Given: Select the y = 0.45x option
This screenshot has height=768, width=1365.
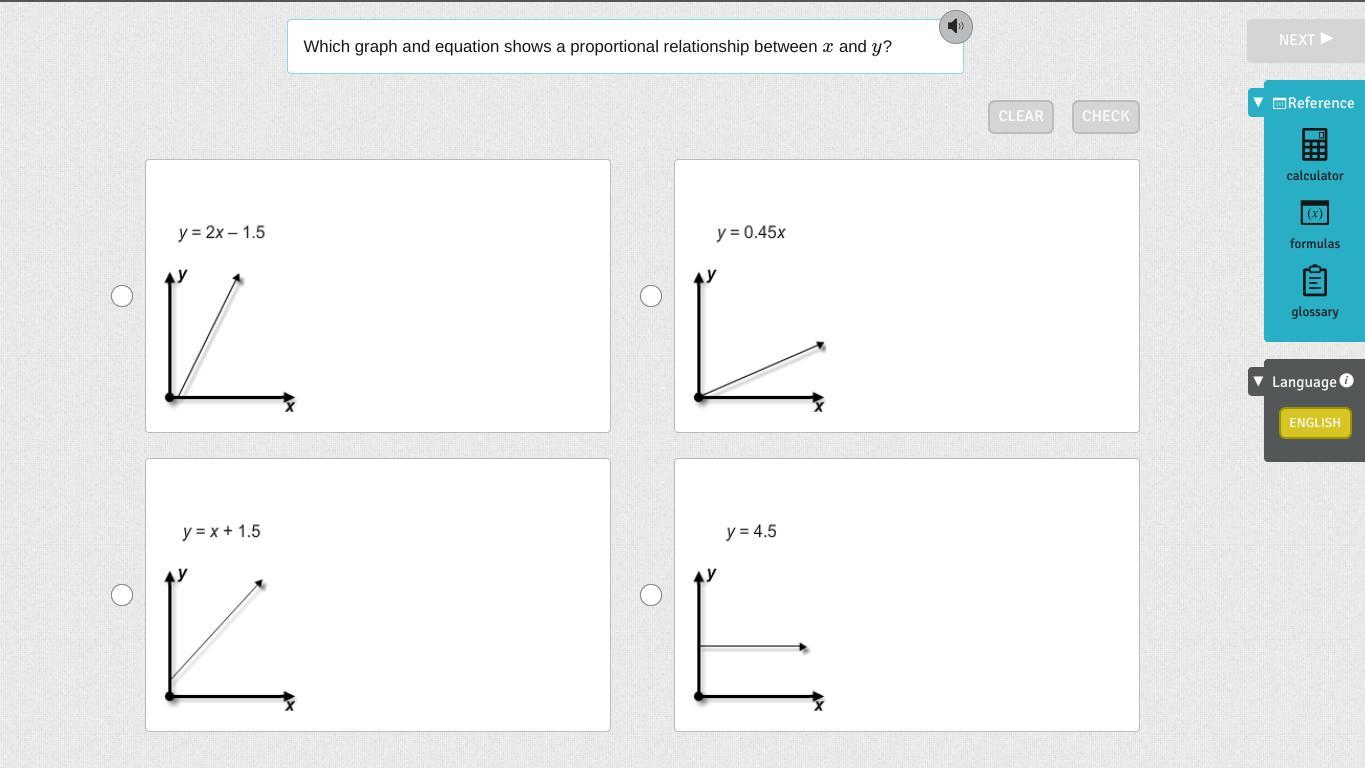Looking at the screenshot, I should pyautogui.click(x=651, y=296).
